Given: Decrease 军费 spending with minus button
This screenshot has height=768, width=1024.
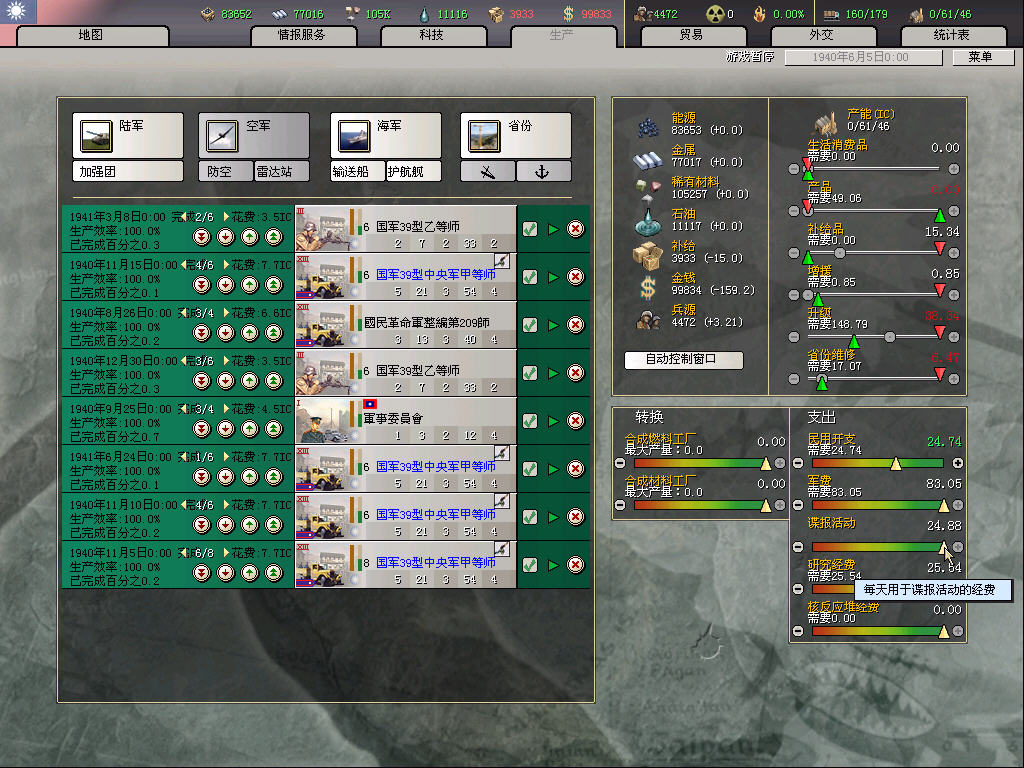Looking at the screenshot, I should click(797, 505).
